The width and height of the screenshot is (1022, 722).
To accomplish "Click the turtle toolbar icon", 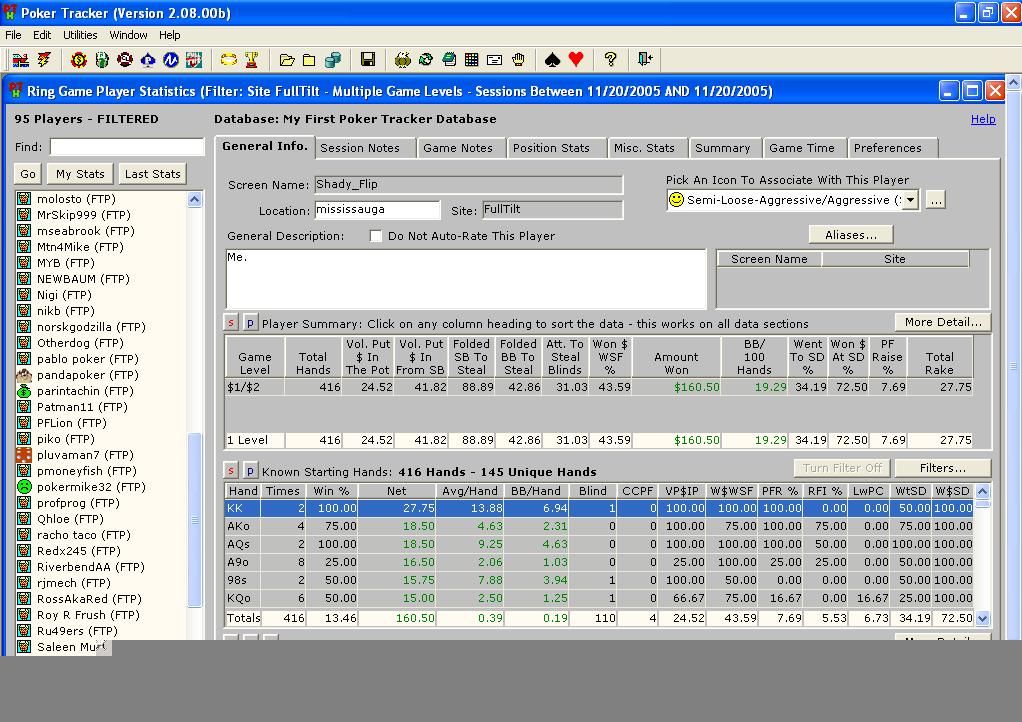I will click(x=403, y=60).
